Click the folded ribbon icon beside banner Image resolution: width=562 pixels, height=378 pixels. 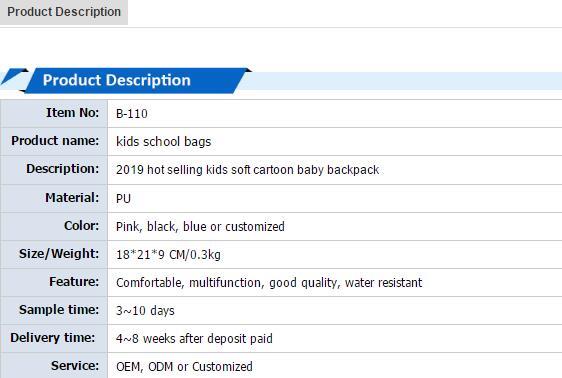[x=14, y=77]
